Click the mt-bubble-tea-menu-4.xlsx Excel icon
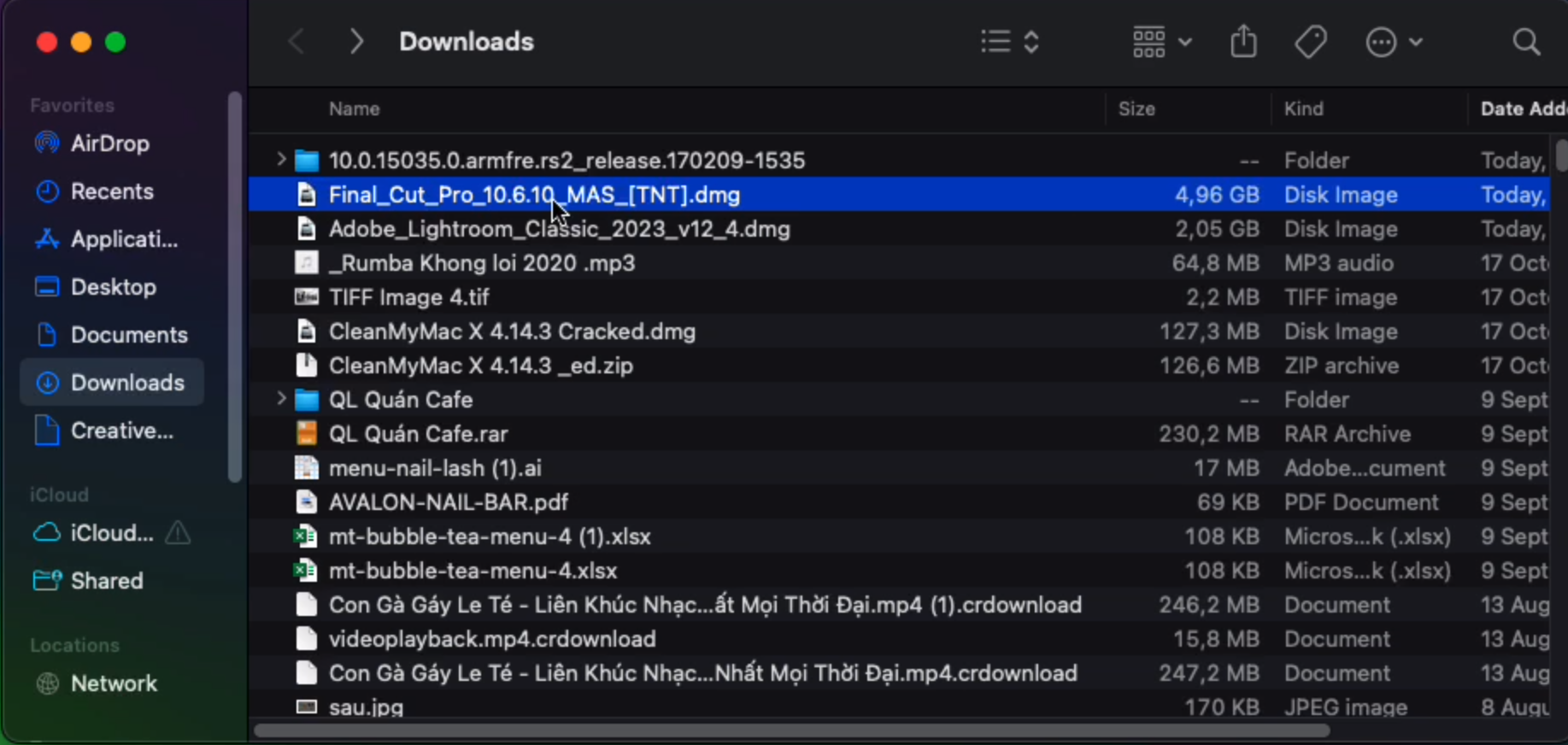Image resolution: width=1568 pixels, height=745 pixels. point(306,571)
